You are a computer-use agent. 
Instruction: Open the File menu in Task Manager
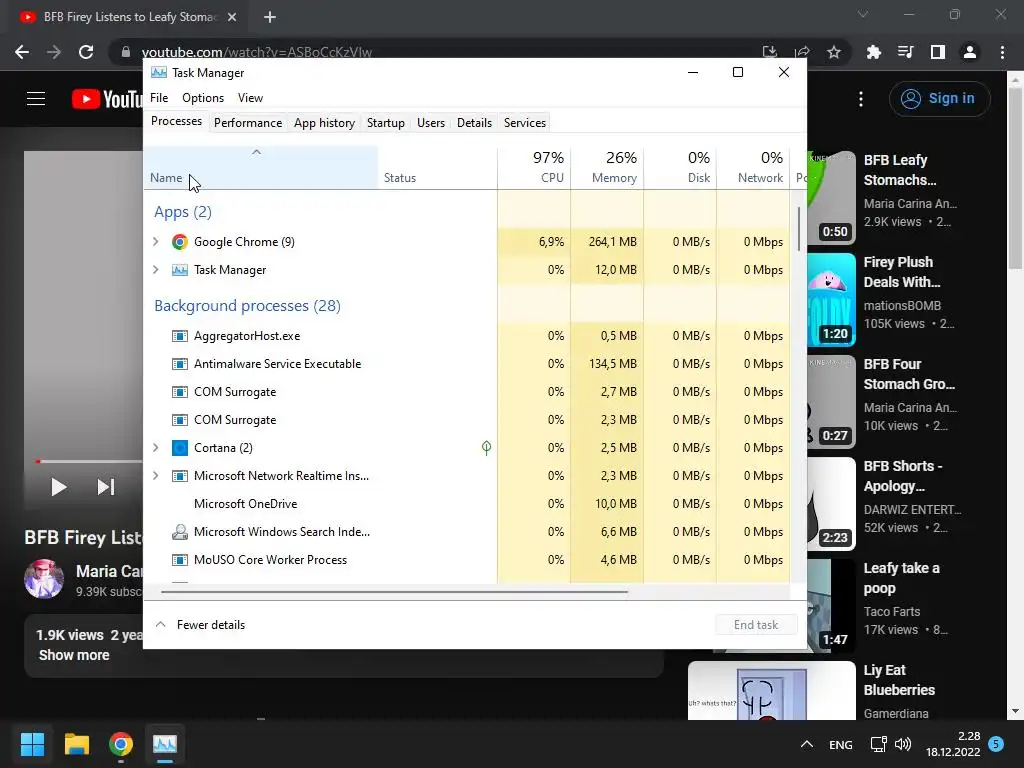[159, 98]
